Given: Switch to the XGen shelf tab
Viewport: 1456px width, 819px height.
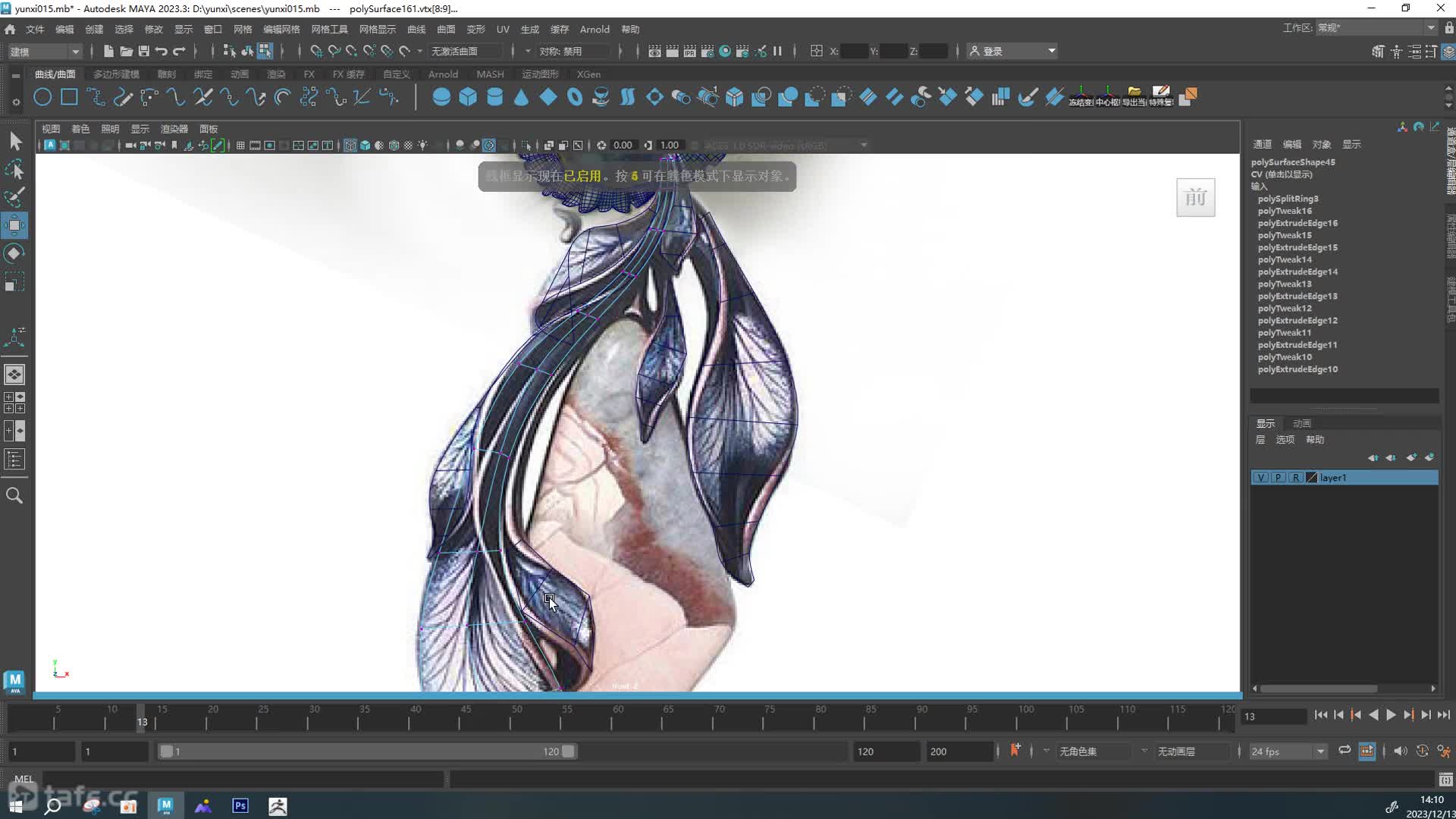Looking at the screenshot, I should [588, 74].
